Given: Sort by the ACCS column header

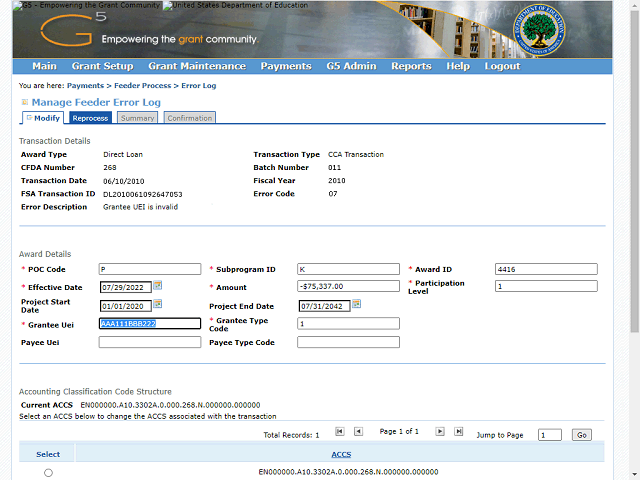Looking at the screenshot, I should click(340, 454).
